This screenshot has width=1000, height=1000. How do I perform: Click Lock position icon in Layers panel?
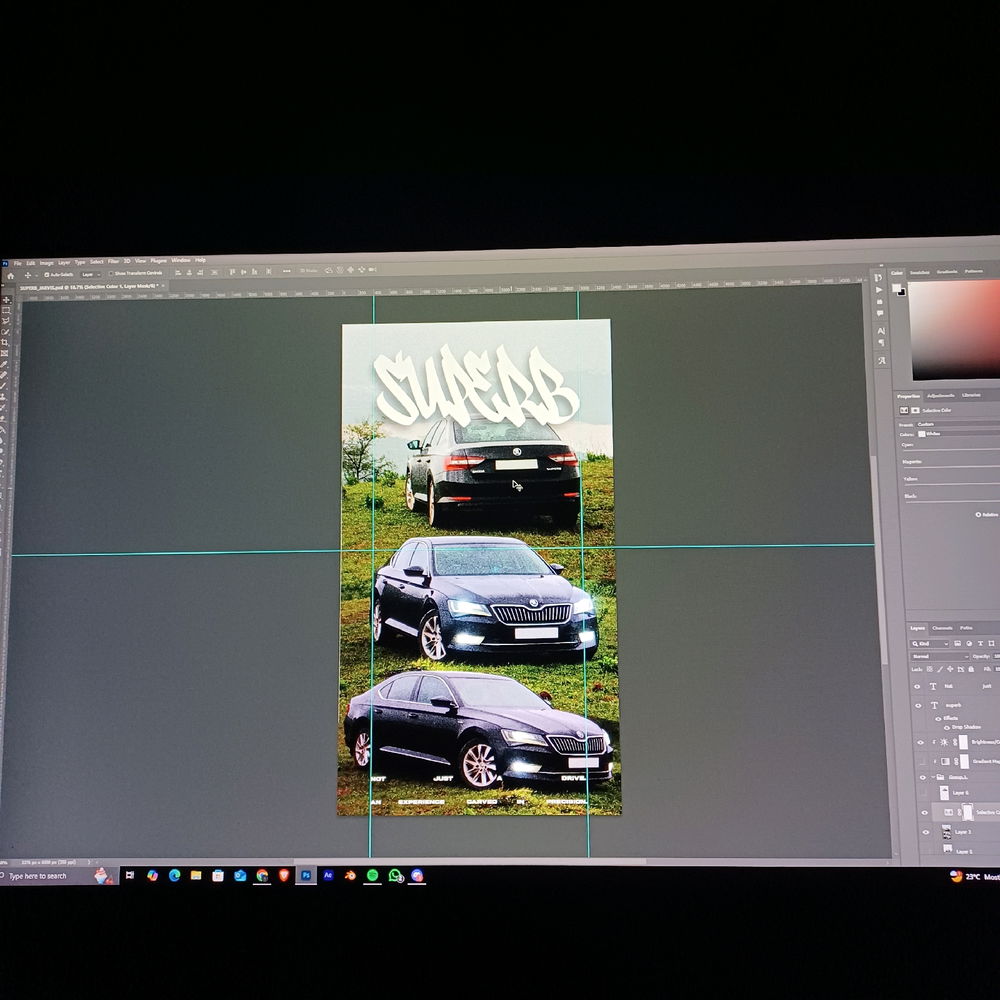pos(950,669)
